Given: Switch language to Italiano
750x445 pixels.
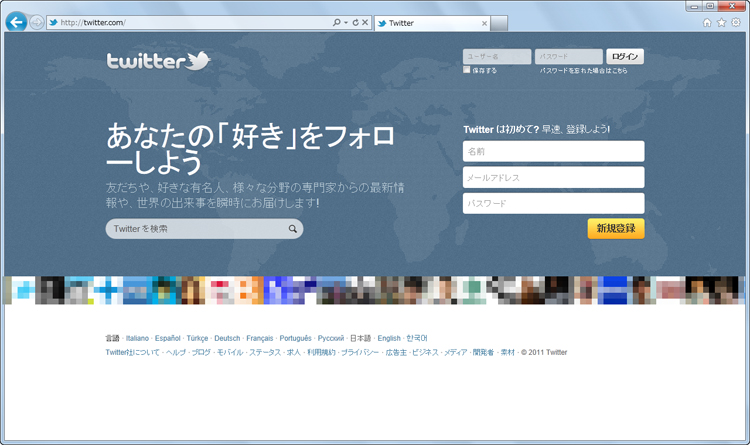Looking at the screenshot, I should point(137,338).
